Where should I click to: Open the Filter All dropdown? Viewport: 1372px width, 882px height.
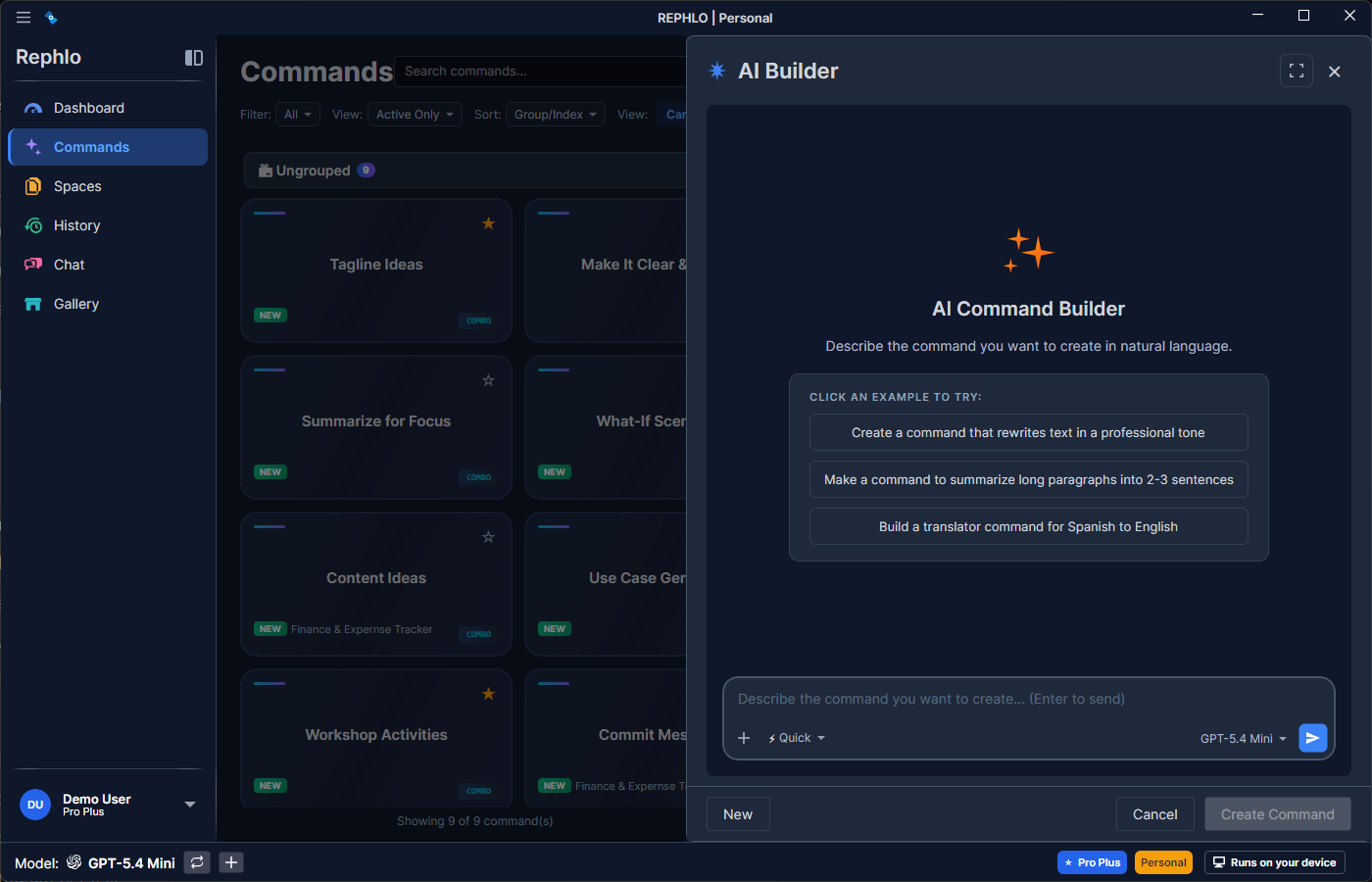point(298,115)
